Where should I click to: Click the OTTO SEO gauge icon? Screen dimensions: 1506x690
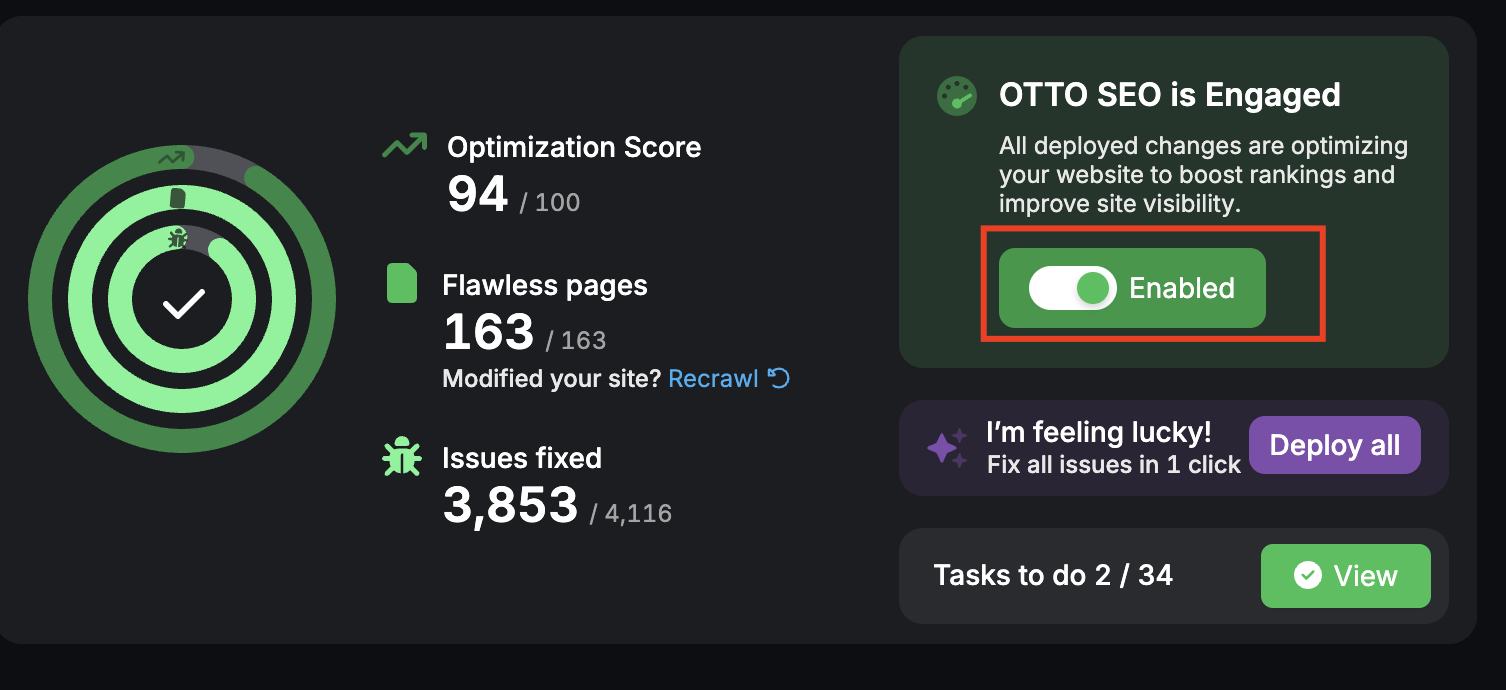tap(956, 96)
